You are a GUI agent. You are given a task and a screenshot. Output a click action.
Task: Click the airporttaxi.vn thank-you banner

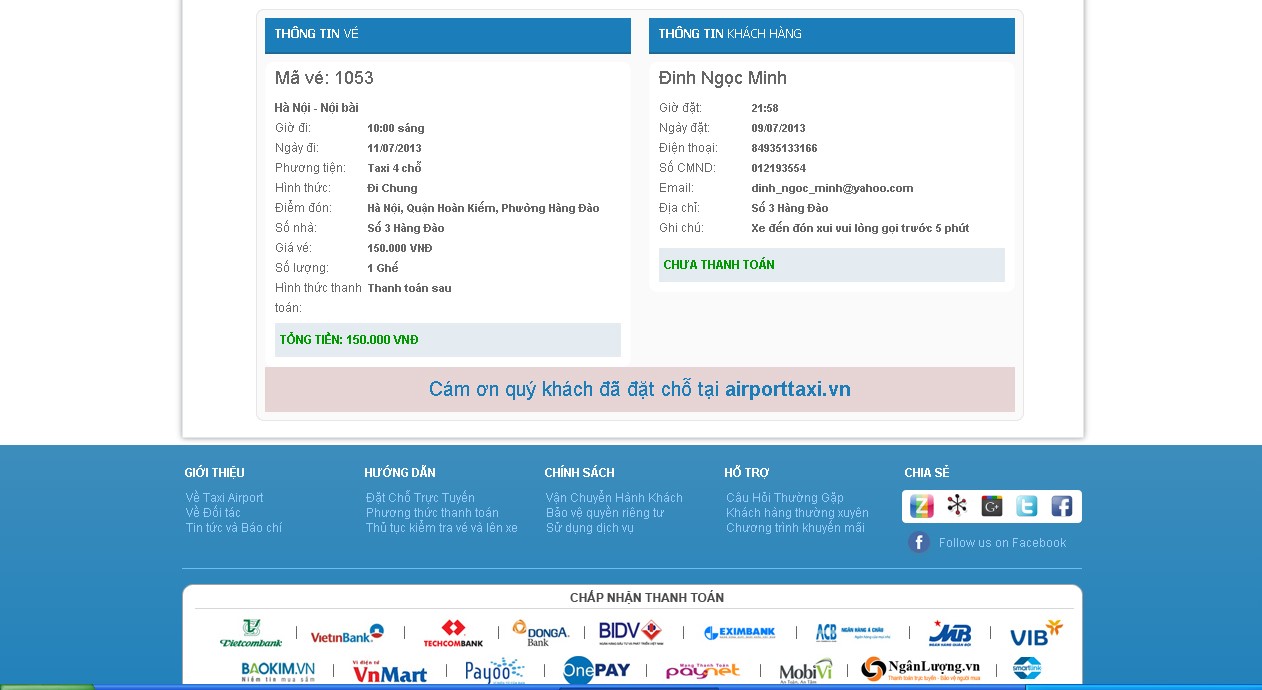coord(640,390)
